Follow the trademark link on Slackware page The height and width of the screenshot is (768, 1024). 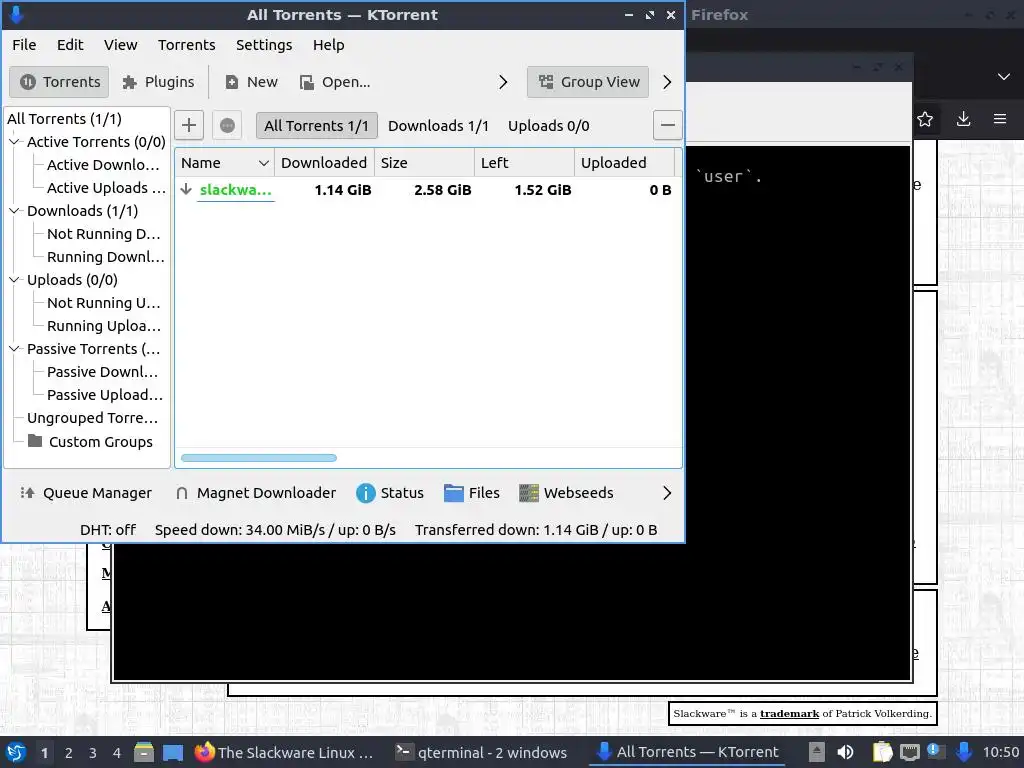click(x=789, y=714)
